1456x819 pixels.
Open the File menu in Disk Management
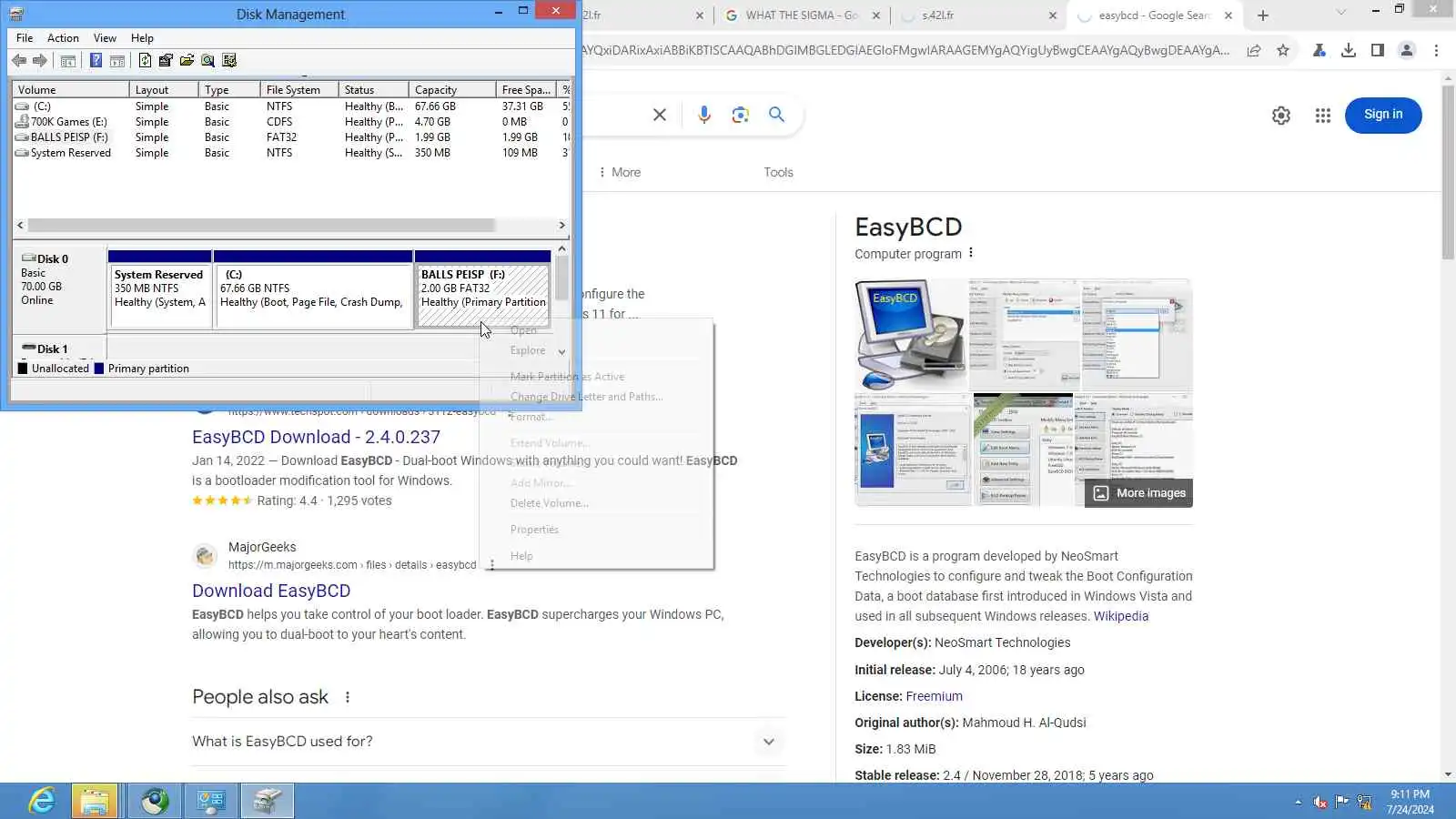click(25, 38)
